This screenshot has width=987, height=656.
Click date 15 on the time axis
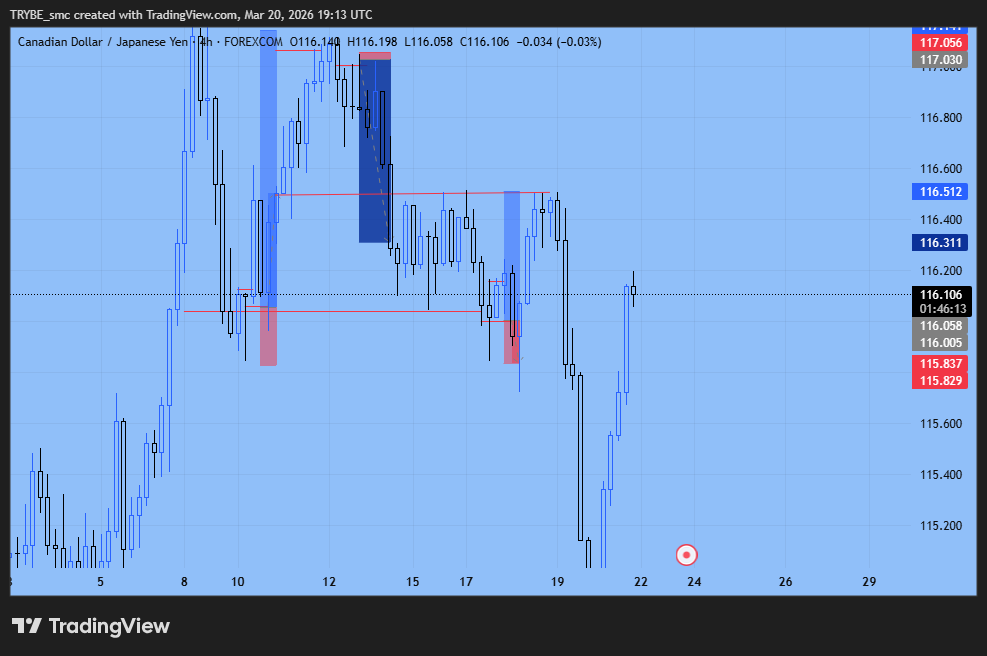[412, 582]
